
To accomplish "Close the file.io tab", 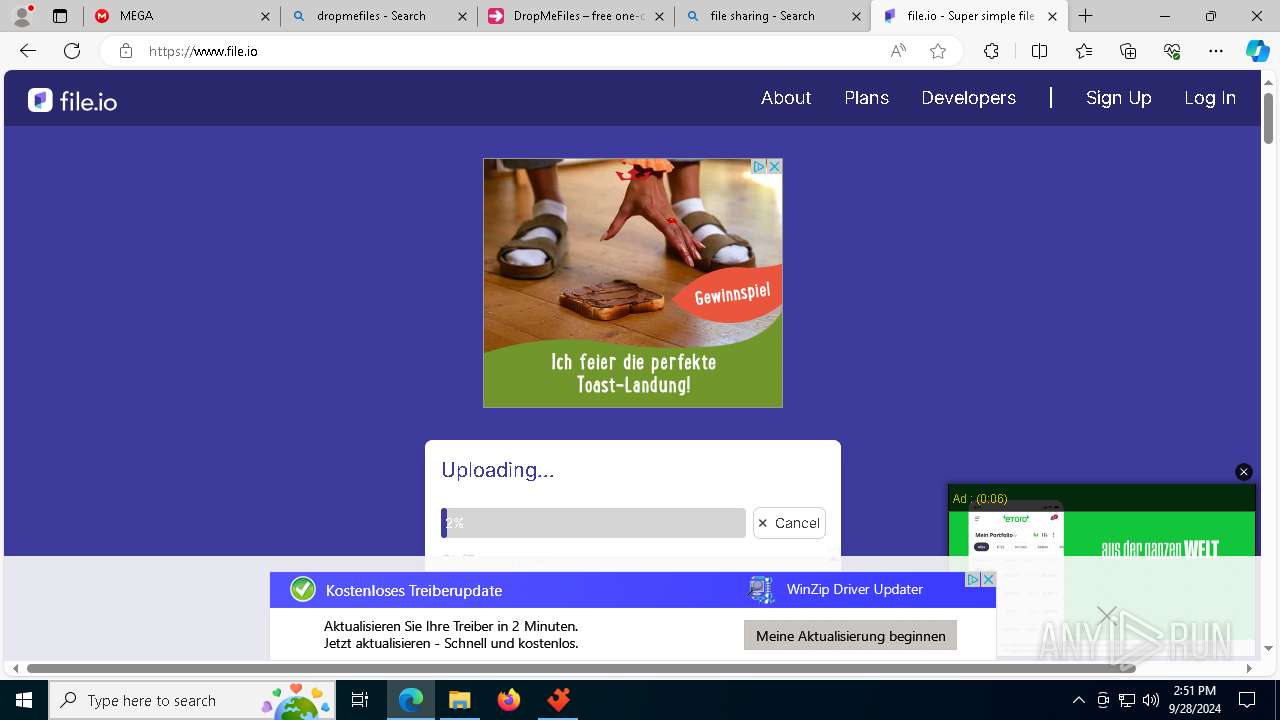I will pyautogui.click(x=1052, y=16).
